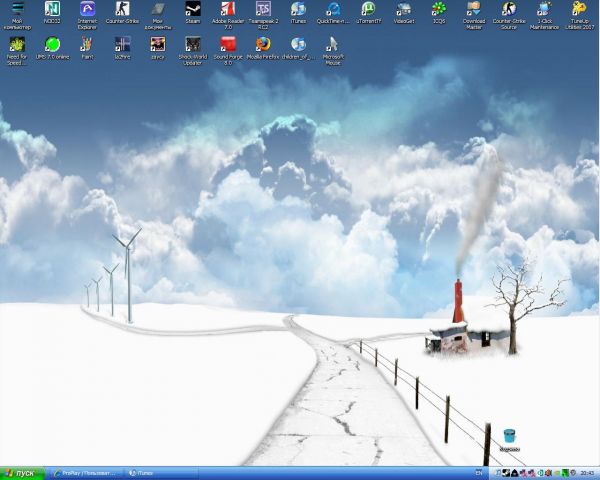600x480 pixels.
Task: Select the QuickTime desktop shortcut
Action: [333, 10]
